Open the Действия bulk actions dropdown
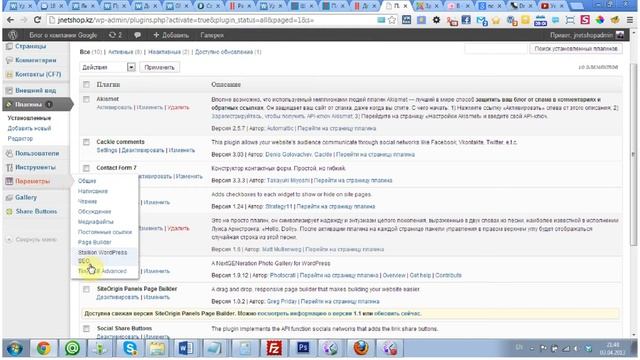Viewport: 640px width, 360px height. coord(108,67)
